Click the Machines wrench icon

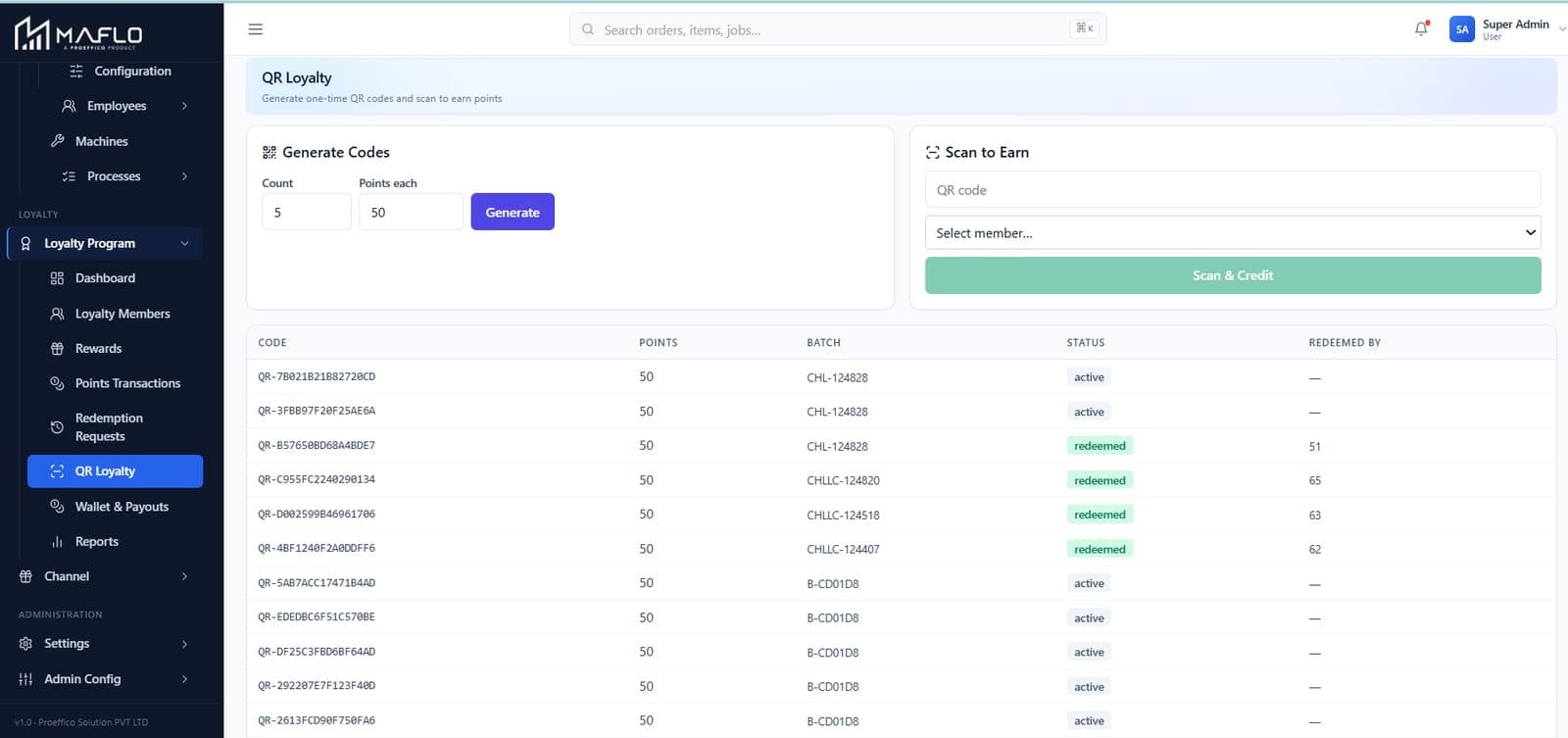57,141
